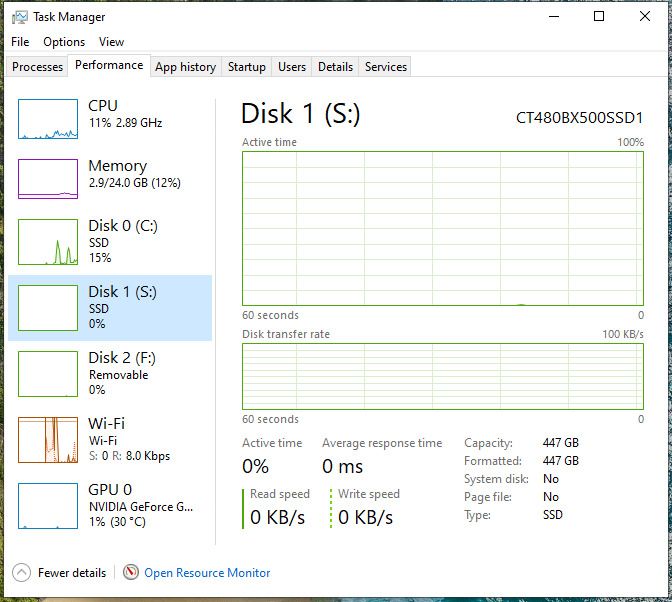Select the Performance tab
The height and width of the screenshot is (602, 672).
109,65
